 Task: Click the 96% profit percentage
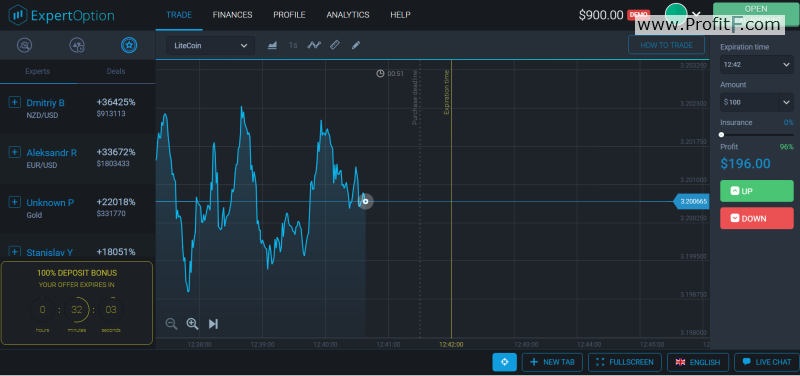pos(786,147)
